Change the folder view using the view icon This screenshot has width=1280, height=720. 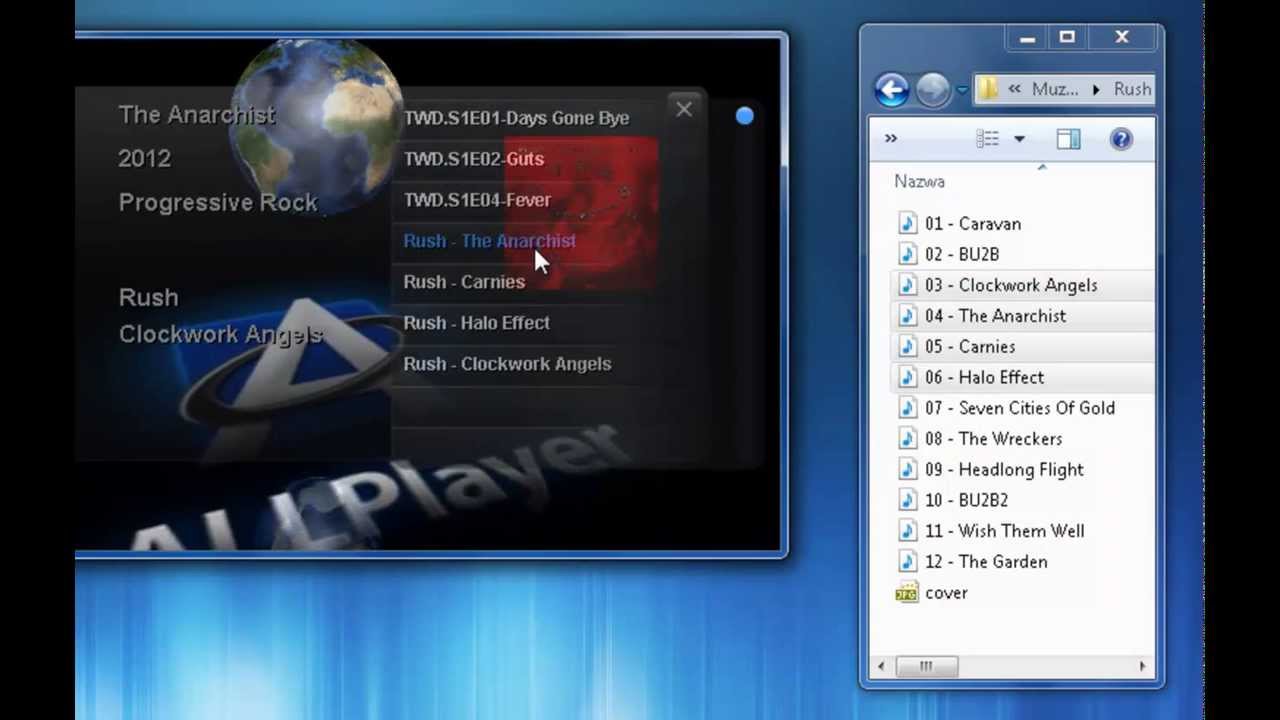[987, 139]
